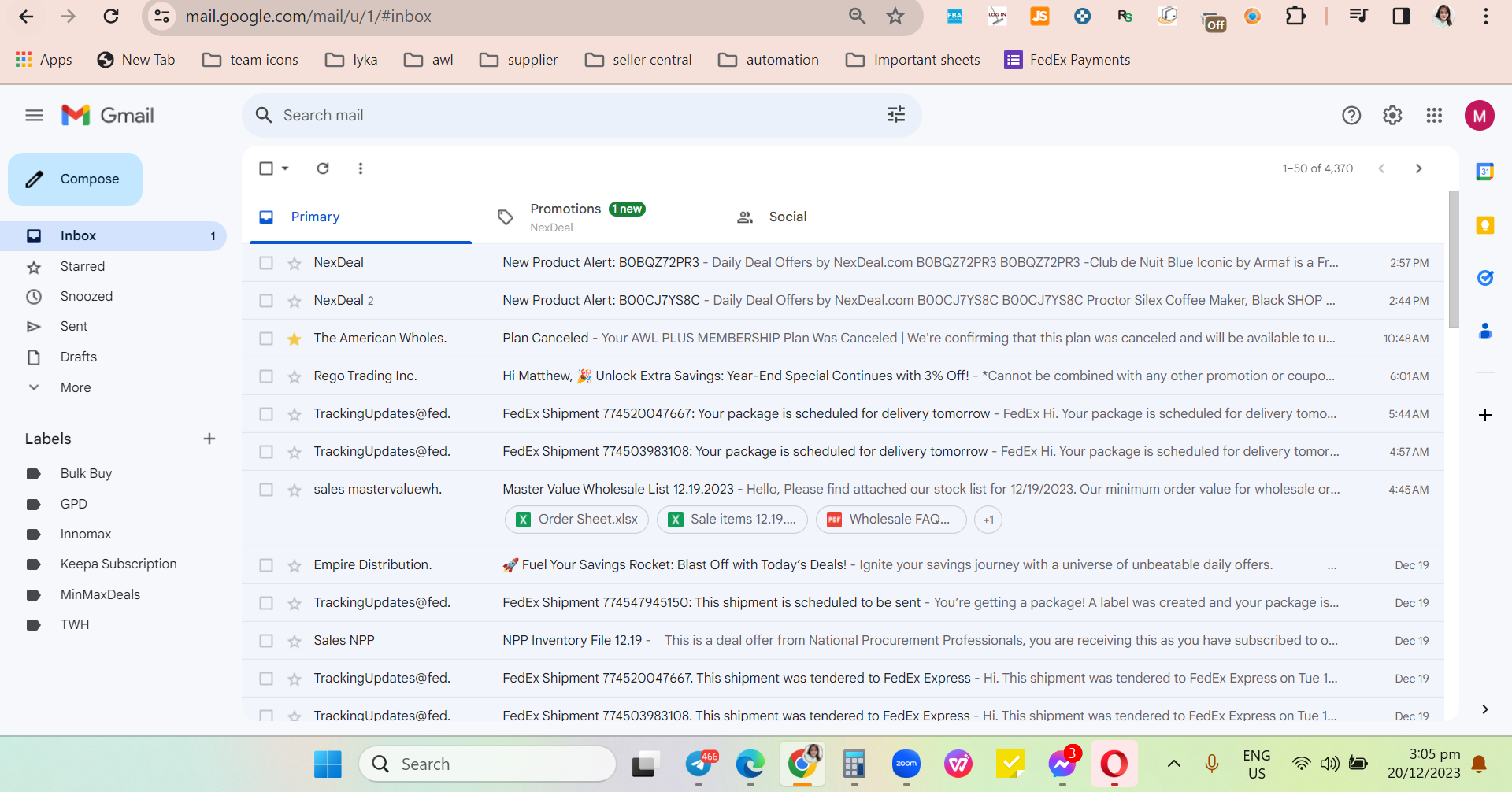The image size is (1512, 792).
Task: Reload the browser page
Action: (111, 17)
